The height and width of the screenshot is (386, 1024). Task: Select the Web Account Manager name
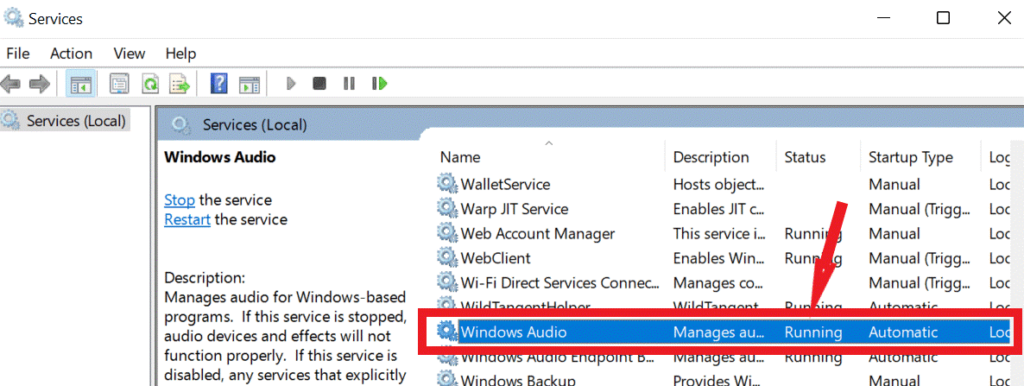(538, 234)
